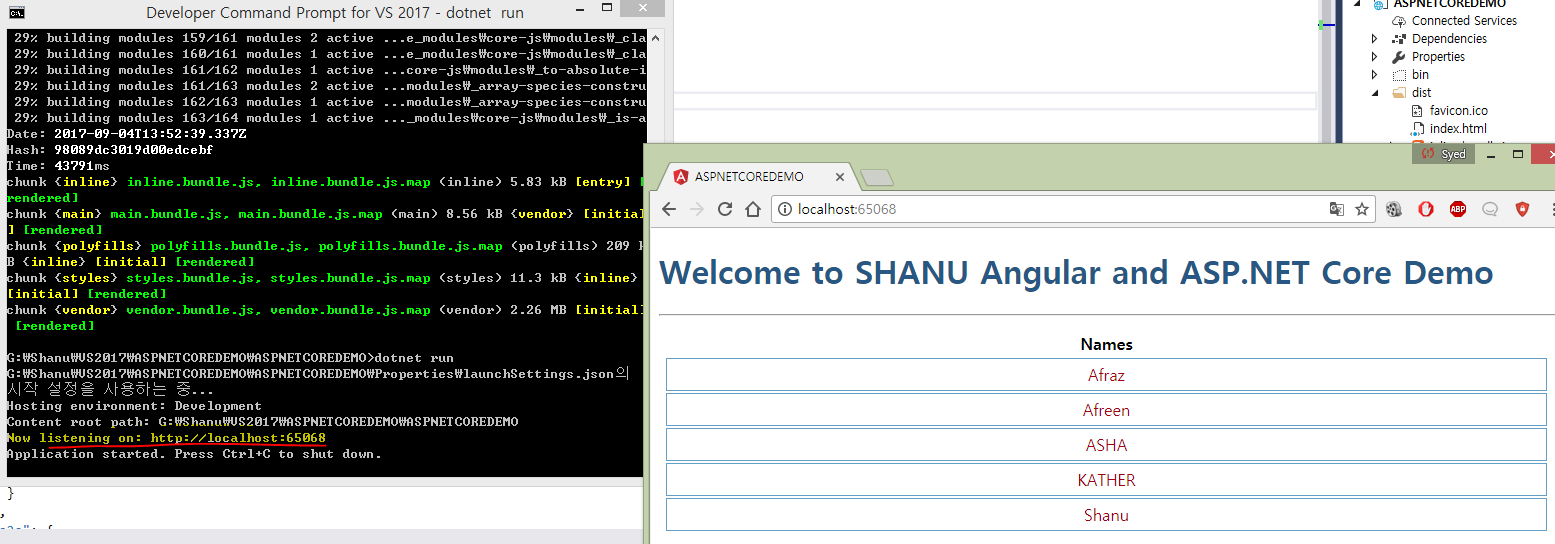Click the bin folder icon
1555x544 pixels.
(x=1400, y=75)
